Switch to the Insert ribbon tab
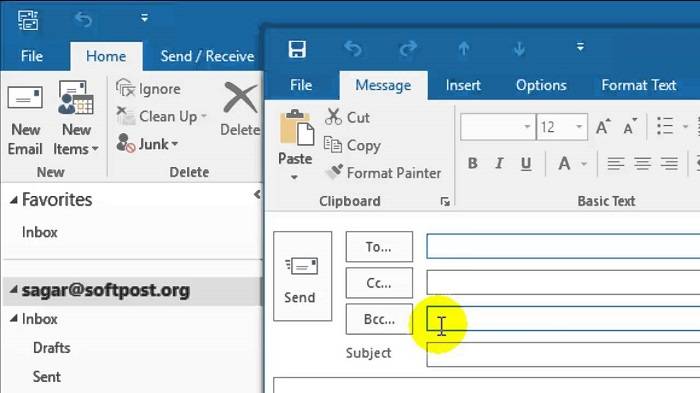 [x=463, y=85]
